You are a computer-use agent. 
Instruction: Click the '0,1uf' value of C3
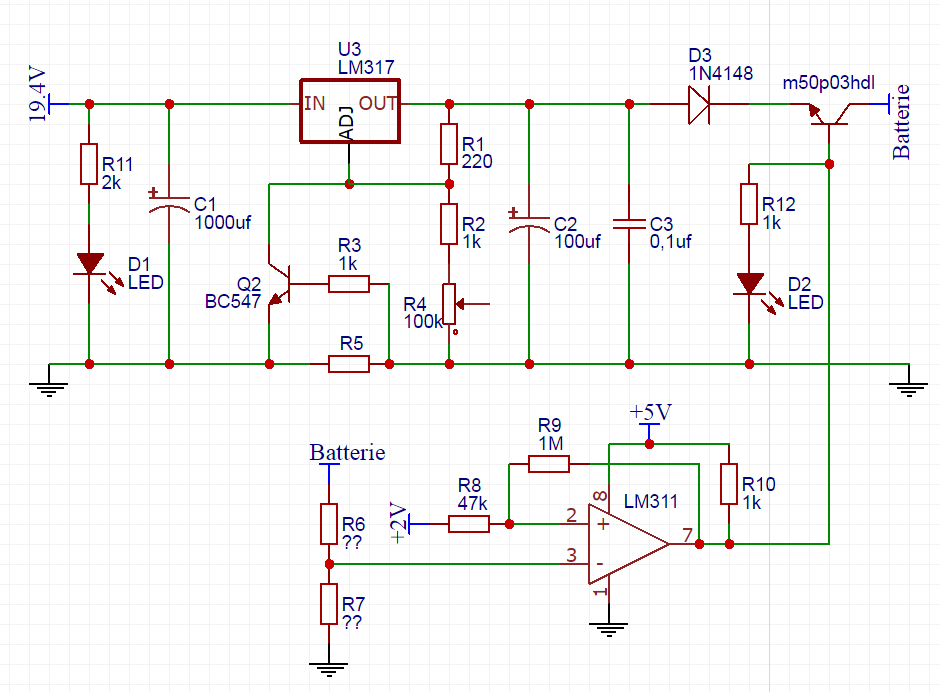click(x=670, y=242)
